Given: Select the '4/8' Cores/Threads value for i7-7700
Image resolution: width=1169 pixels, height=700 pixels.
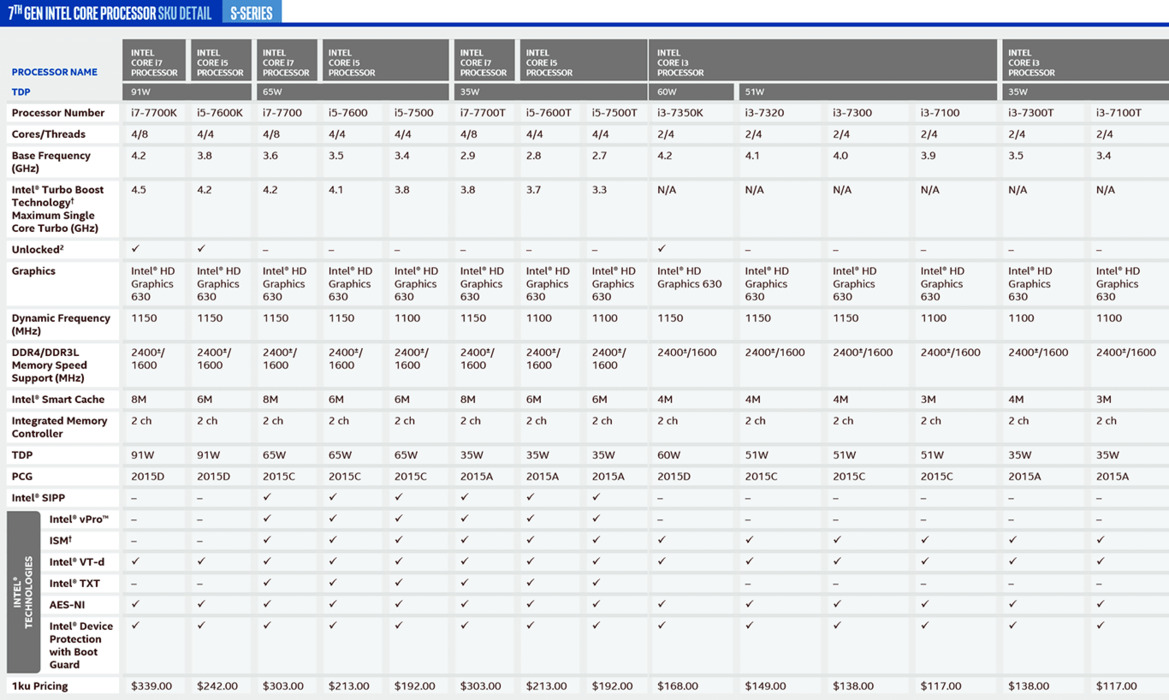Looking at the screenshot, I should (271, 134).
